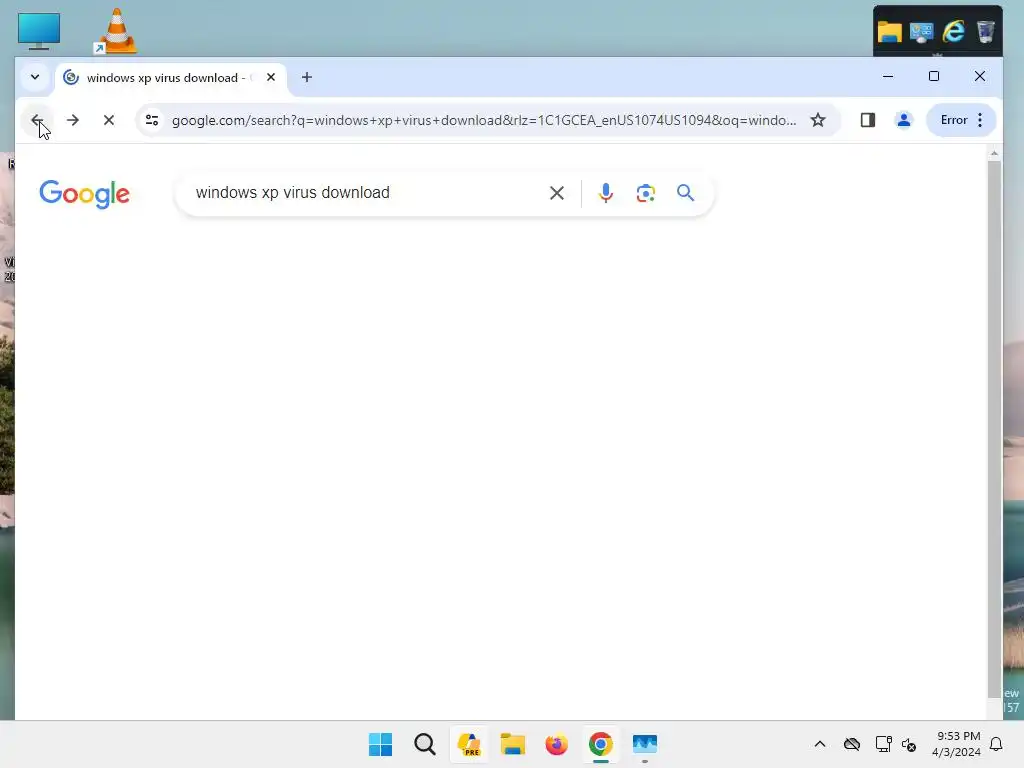The width and height of the screenshot is (1024, 768).
Task: Open muted volume tray icon
Action: point(909,744)
